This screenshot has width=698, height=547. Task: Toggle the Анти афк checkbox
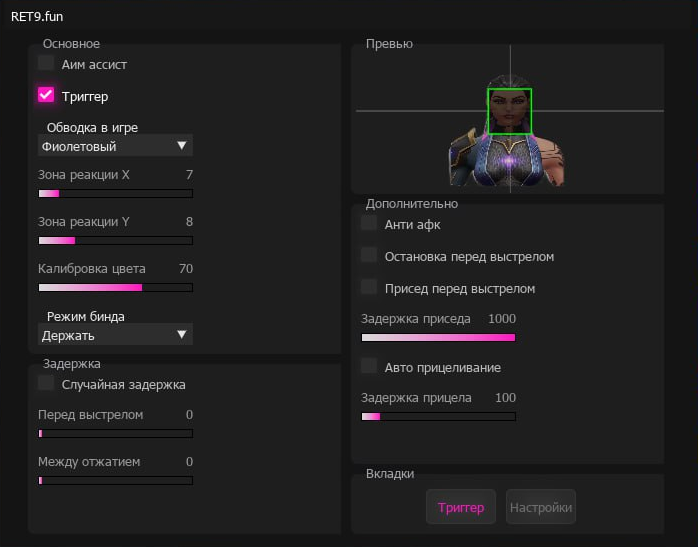[369, 224]
